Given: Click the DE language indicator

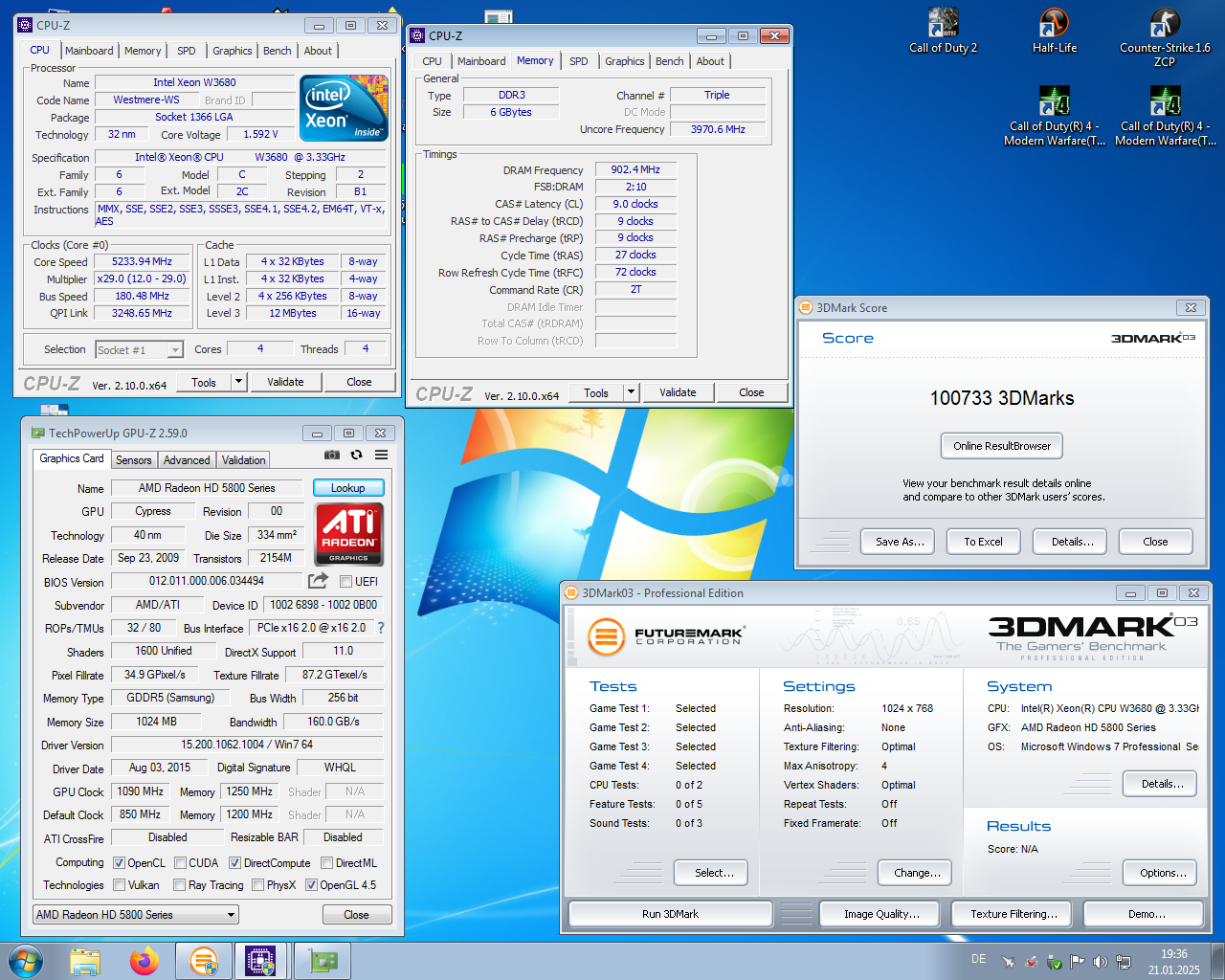Looking at the screenshot, I should coord(978,959).
